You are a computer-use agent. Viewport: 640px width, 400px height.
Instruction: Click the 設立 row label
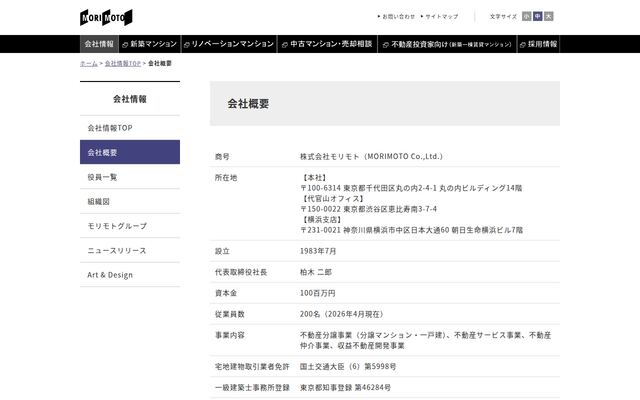[x=222, y=251]
